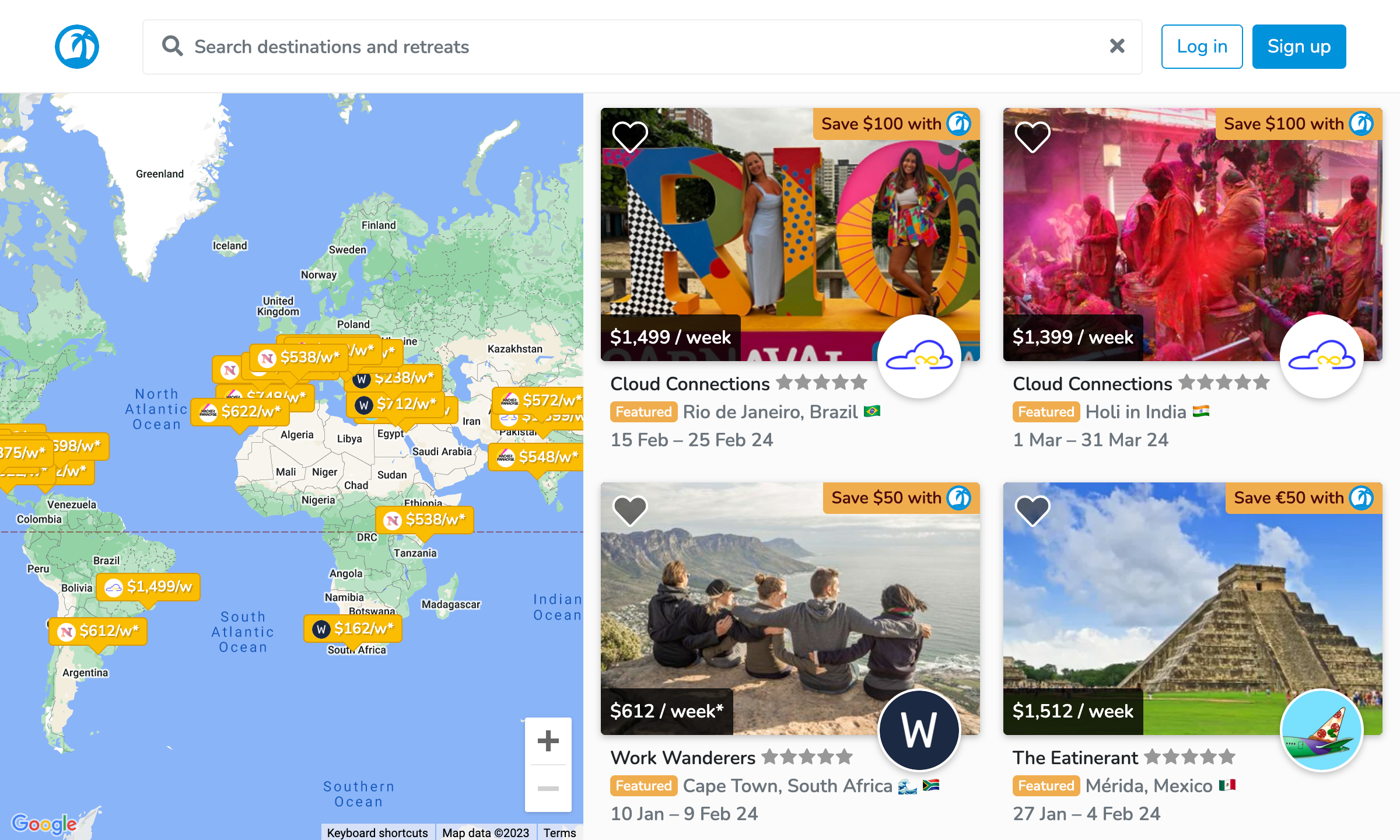This screenshot has height=840, width=1400.
Task: Toggle the heart on the Mérida retreat
Action: (1032, 510)
